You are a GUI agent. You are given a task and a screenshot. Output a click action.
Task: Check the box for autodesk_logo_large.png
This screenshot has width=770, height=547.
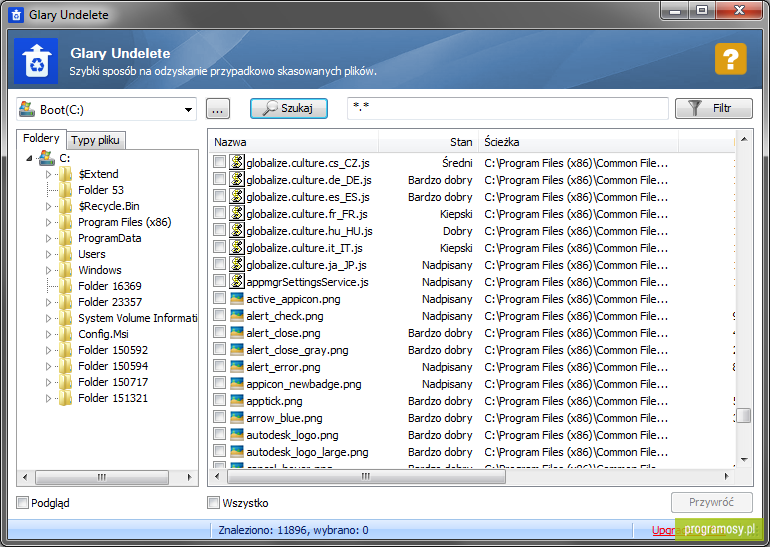coord(219,451)
